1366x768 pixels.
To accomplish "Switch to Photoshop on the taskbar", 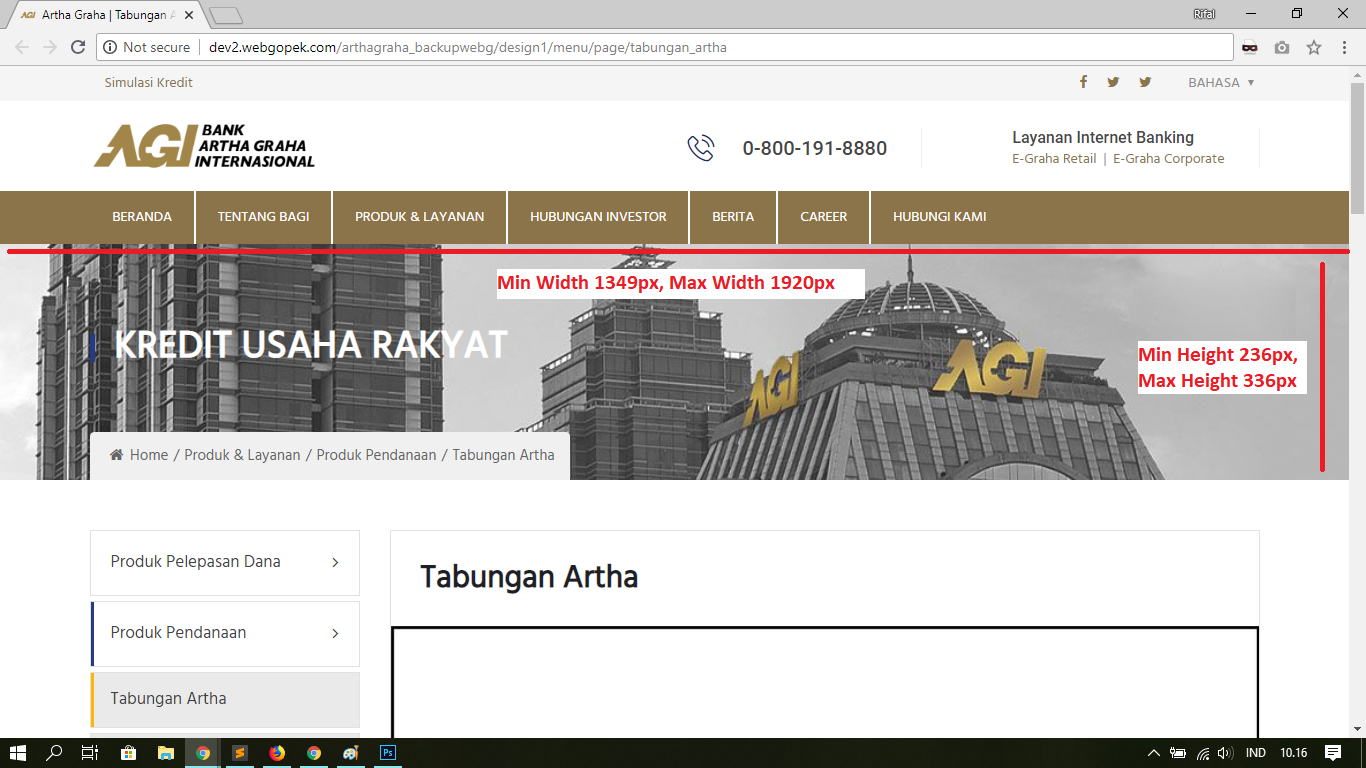I will tap(388, 753).
